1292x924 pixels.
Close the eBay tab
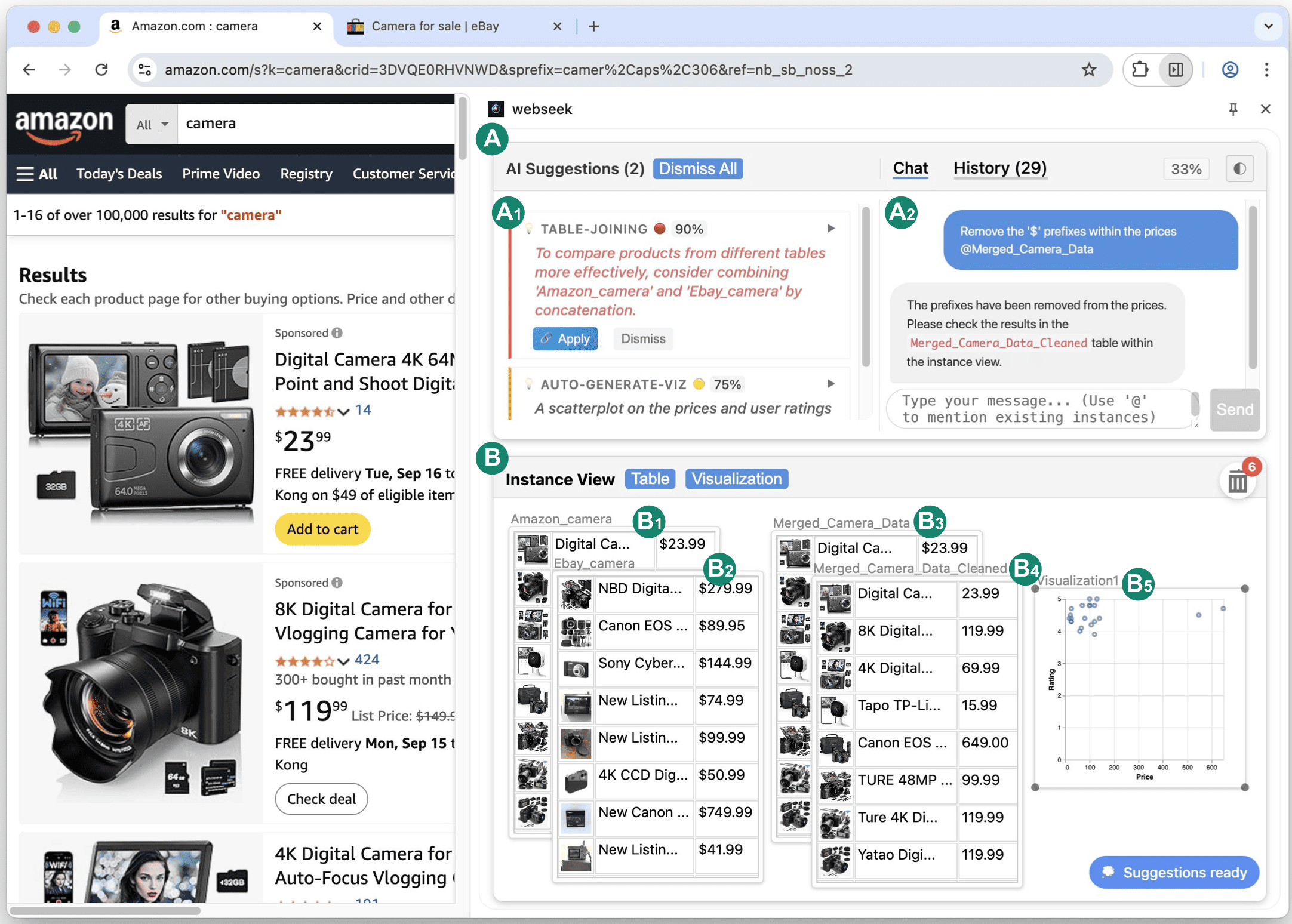point(557,26)
